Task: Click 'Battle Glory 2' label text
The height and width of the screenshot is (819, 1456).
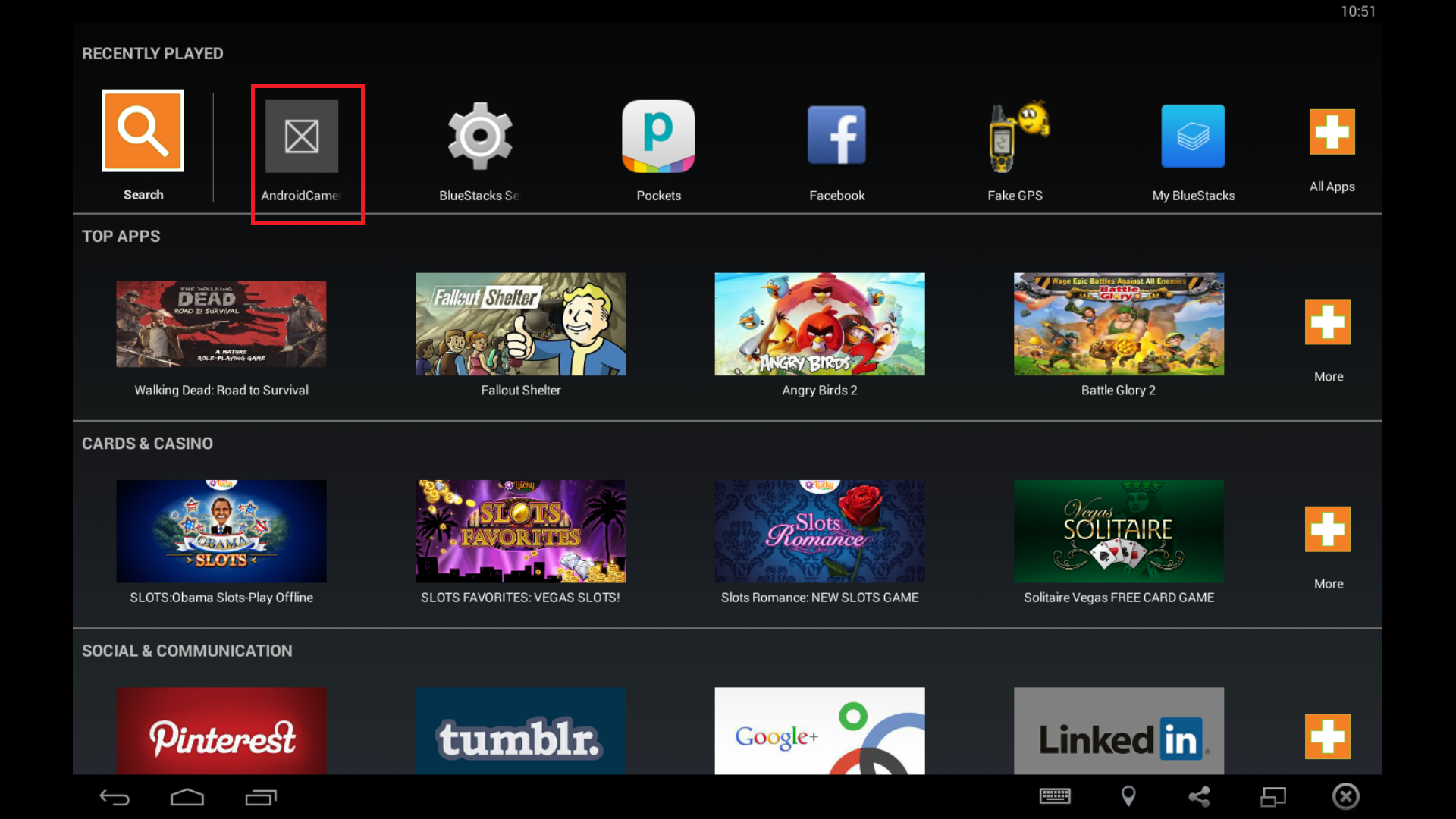Action: click(1119, 391)
